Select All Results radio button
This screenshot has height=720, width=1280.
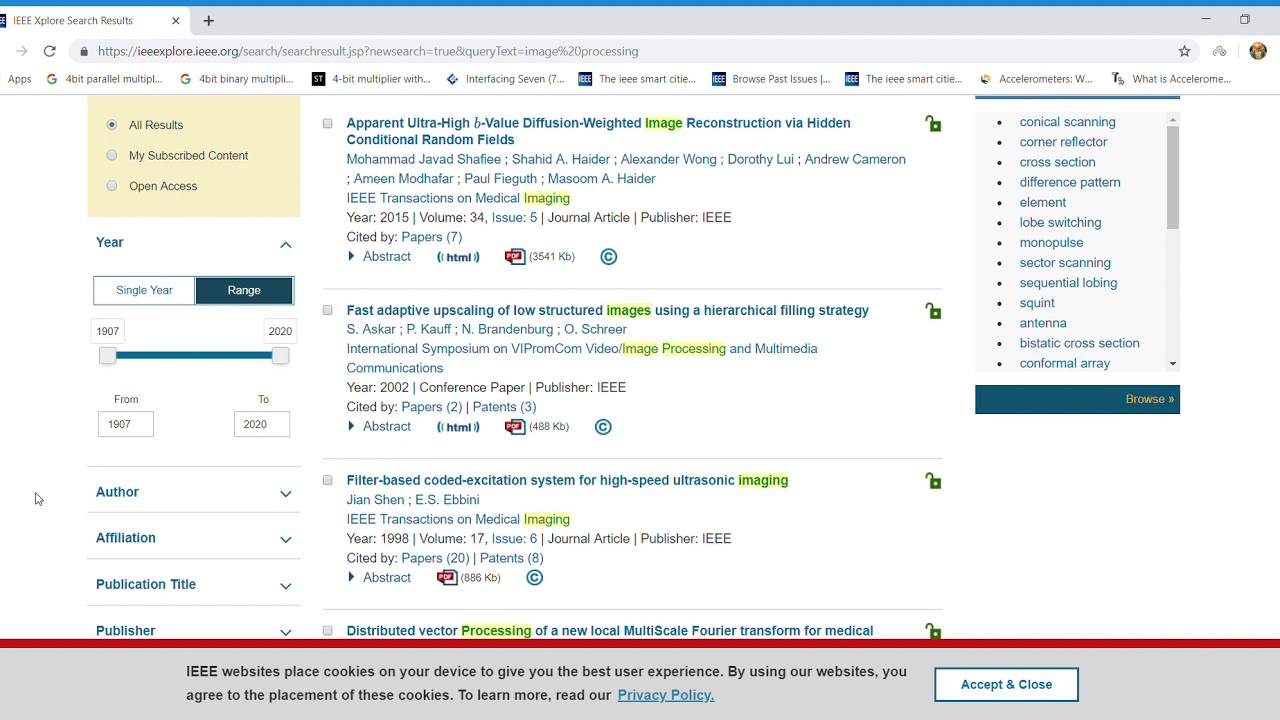click(112, 125)
